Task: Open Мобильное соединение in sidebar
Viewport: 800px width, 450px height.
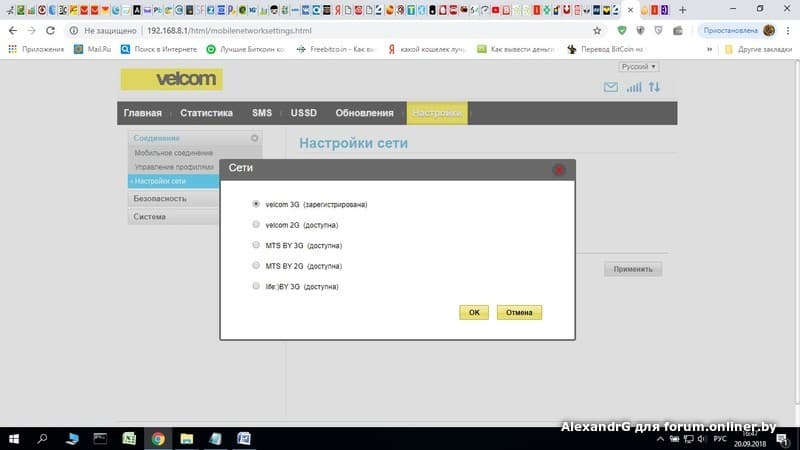Action: (173, 153)
